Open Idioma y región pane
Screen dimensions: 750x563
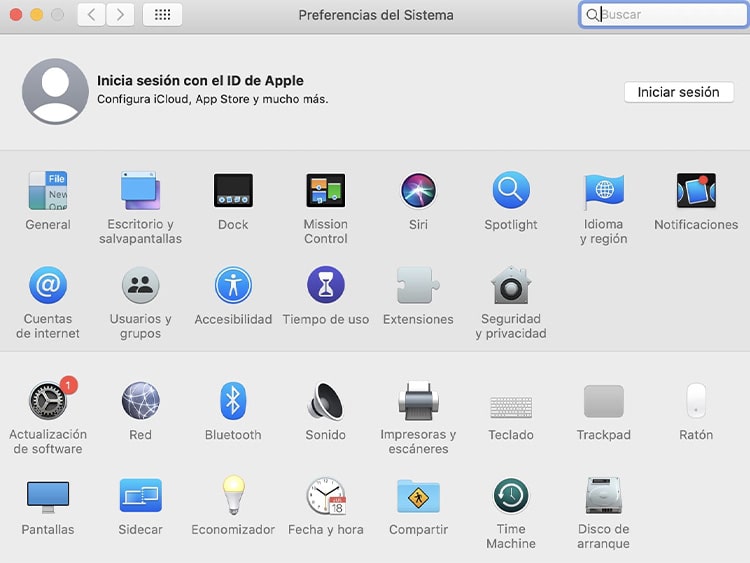pos(604,191)
